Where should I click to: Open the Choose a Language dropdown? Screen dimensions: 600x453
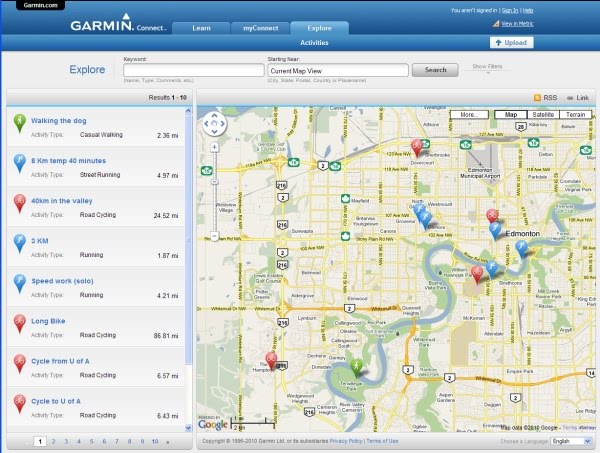pos(572,441)
